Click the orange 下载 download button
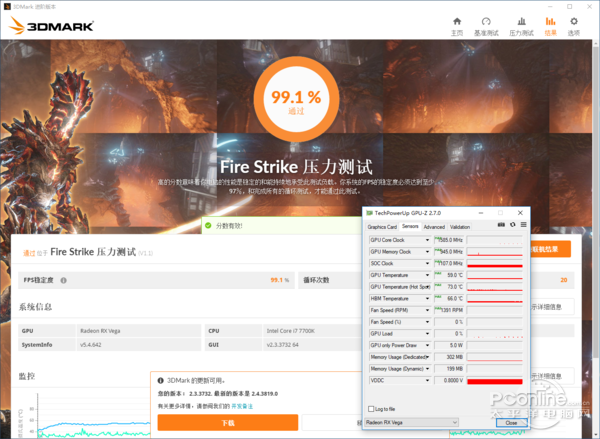This screenshot has height=439, width=600. click(227, 423)
